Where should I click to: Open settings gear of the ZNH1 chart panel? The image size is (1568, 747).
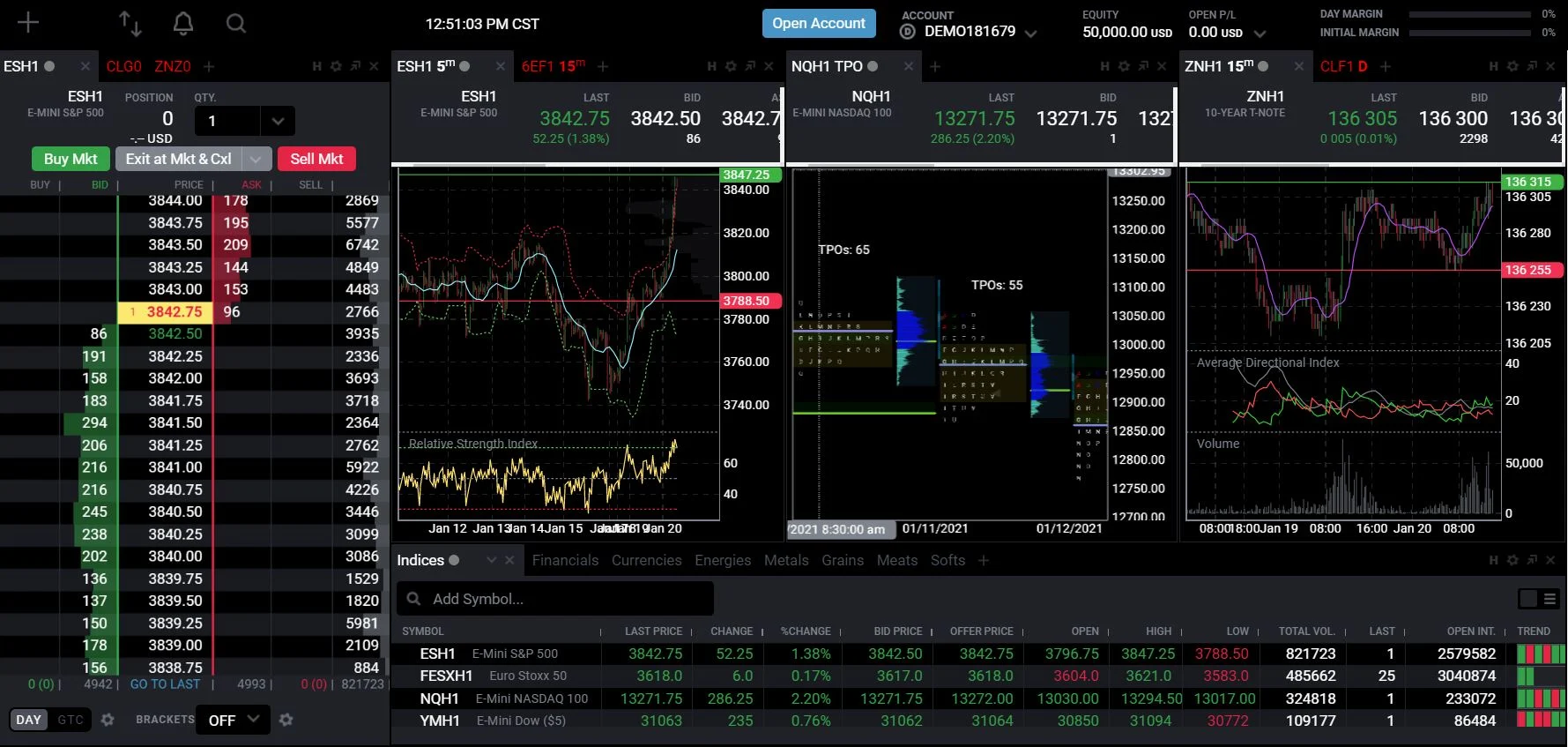[x=1512, y=66]
